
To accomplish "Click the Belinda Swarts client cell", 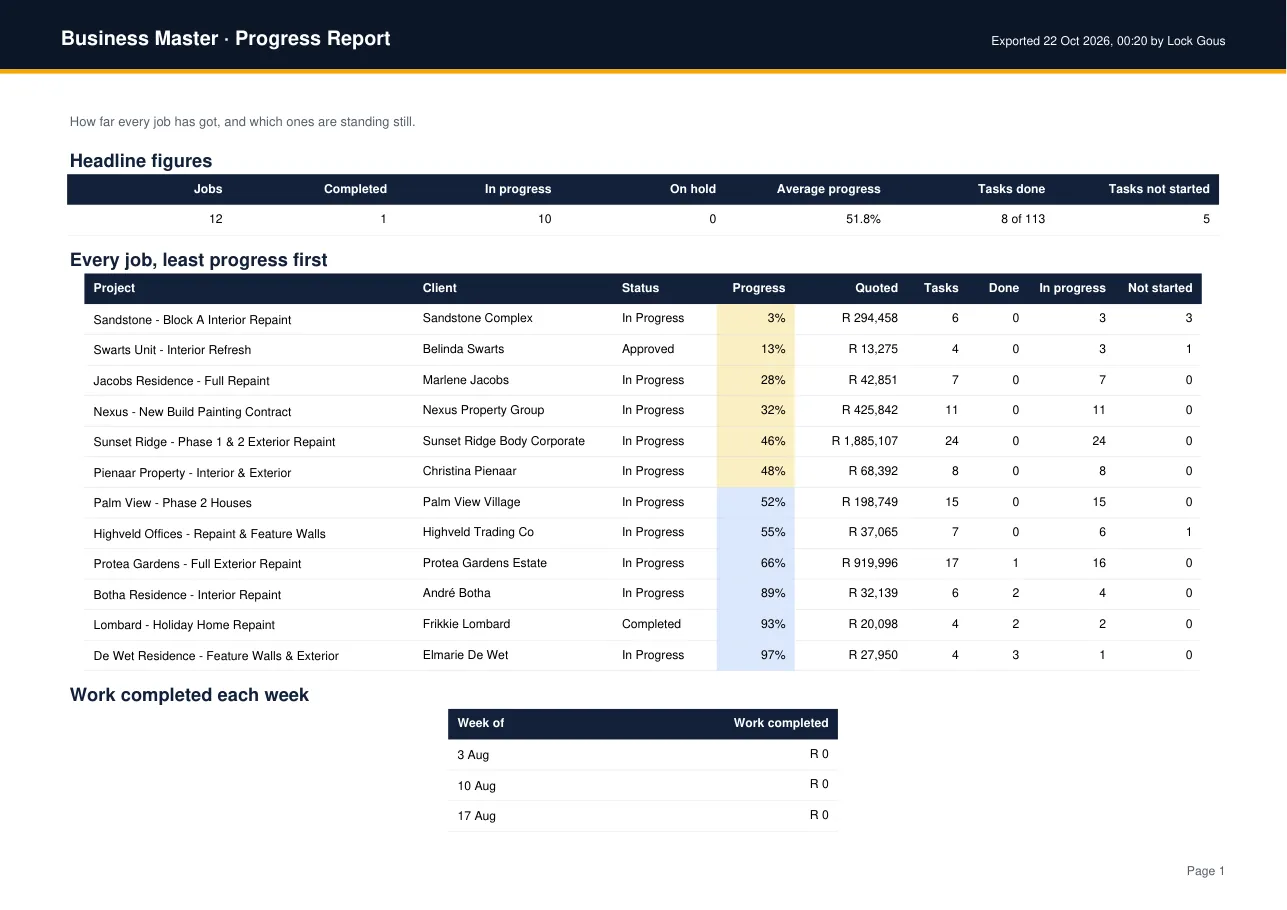I will coord(463,349).
